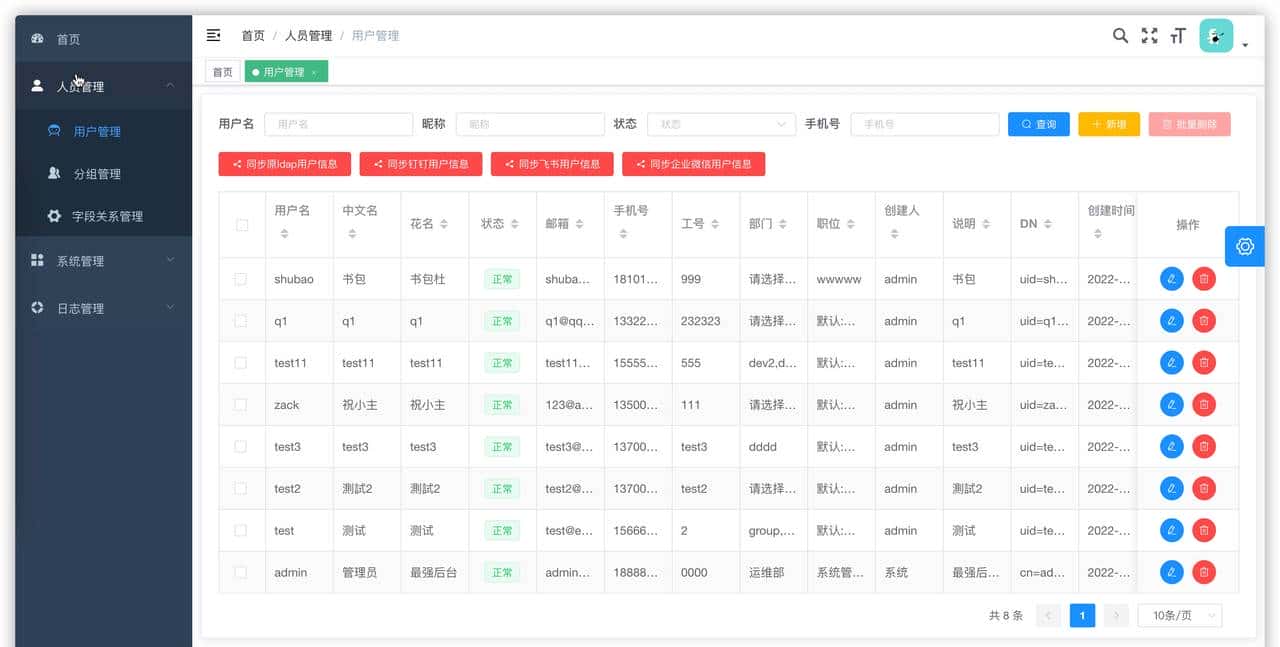Toggle fullscreen with the expand icon
This screenshot has width=1280, height=647.
pyautogui.click(x=1149, y=35)
